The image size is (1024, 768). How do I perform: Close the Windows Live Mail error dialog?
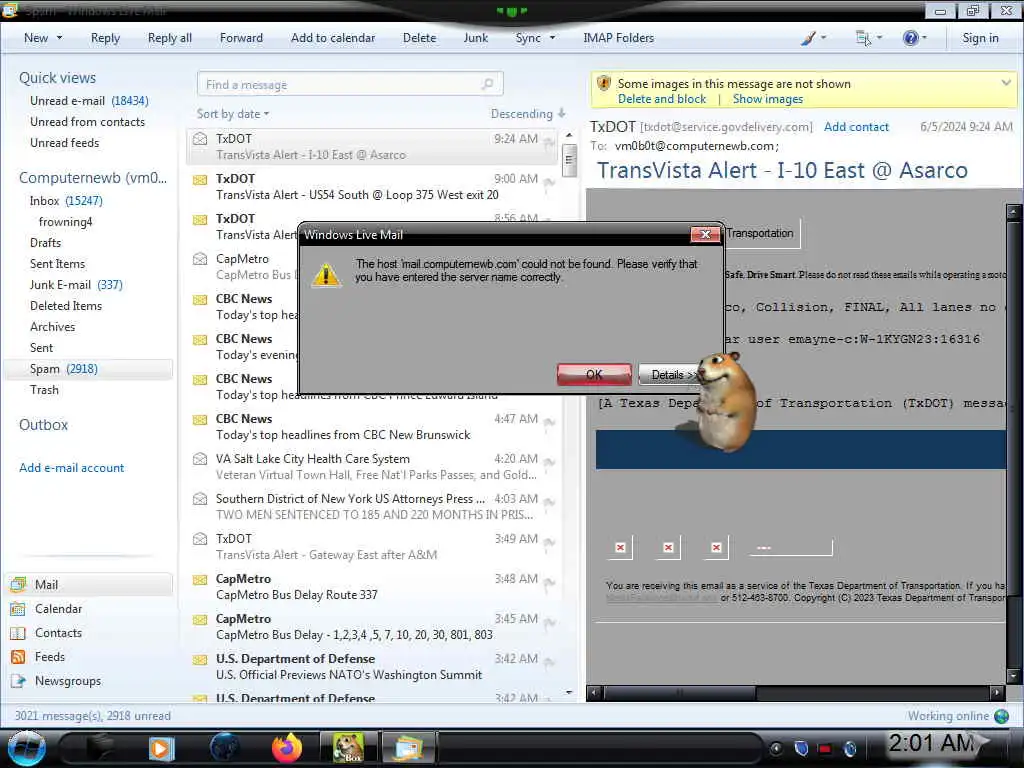pyautogui.click(x=705, y=234)
